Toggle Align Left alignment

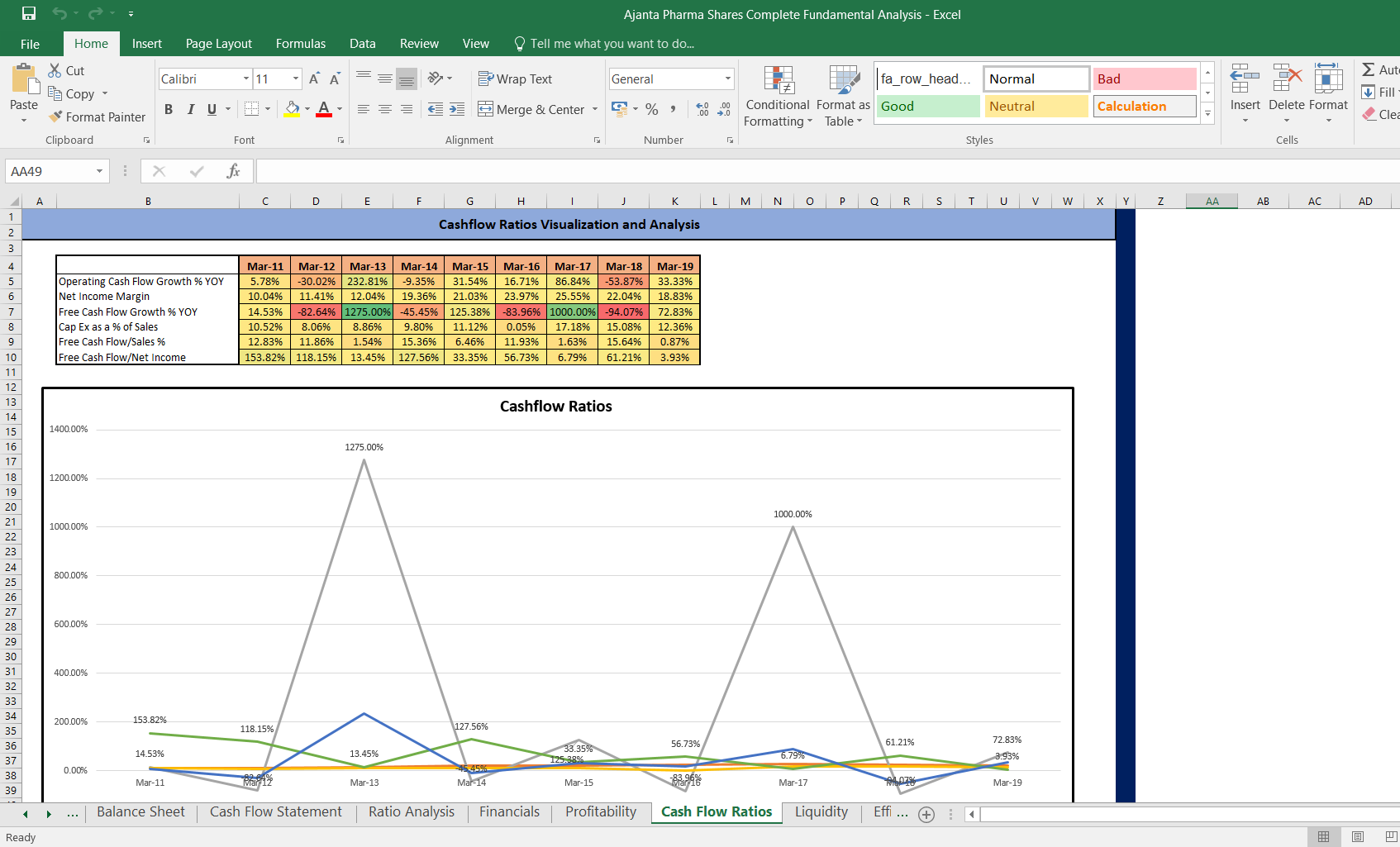coord(364,109)
